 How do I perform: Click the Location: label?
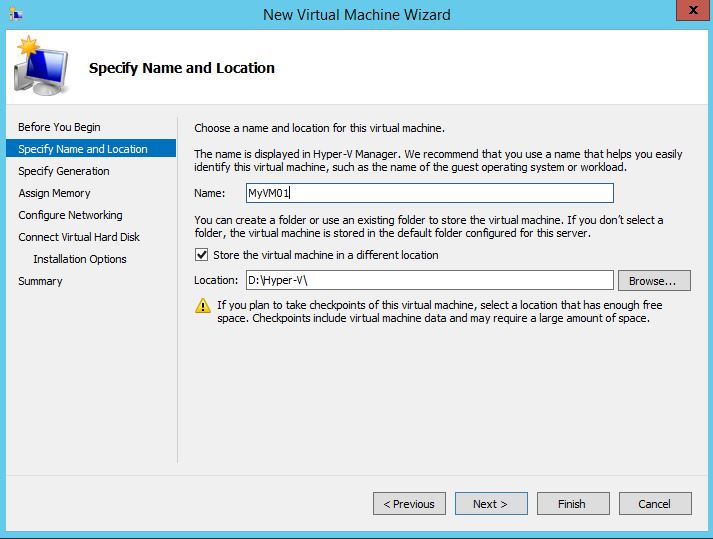click(x=216, y=280)
